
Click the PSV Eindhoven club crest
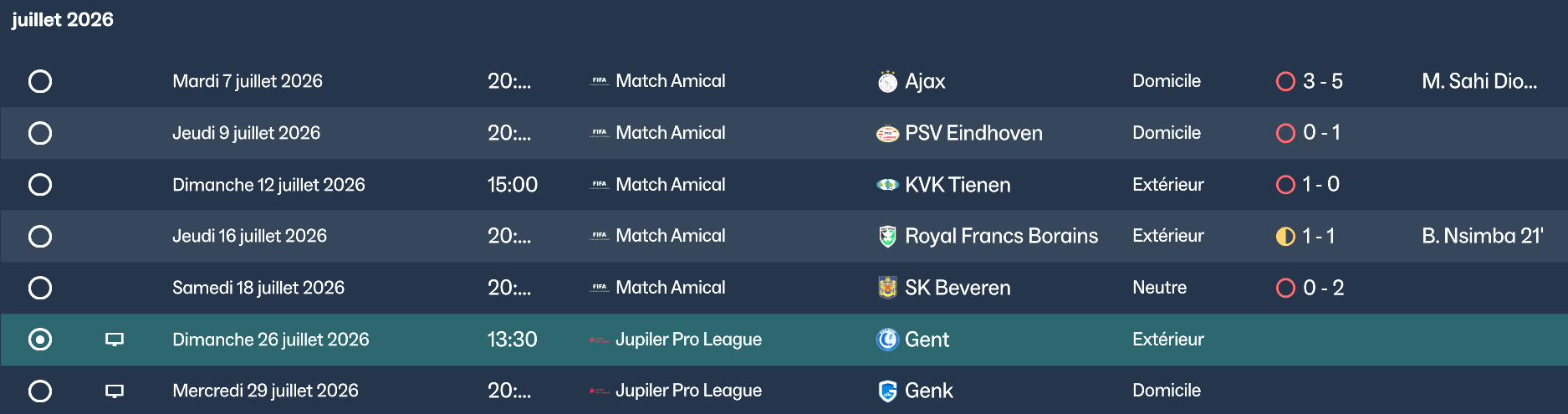click(887, 133)
